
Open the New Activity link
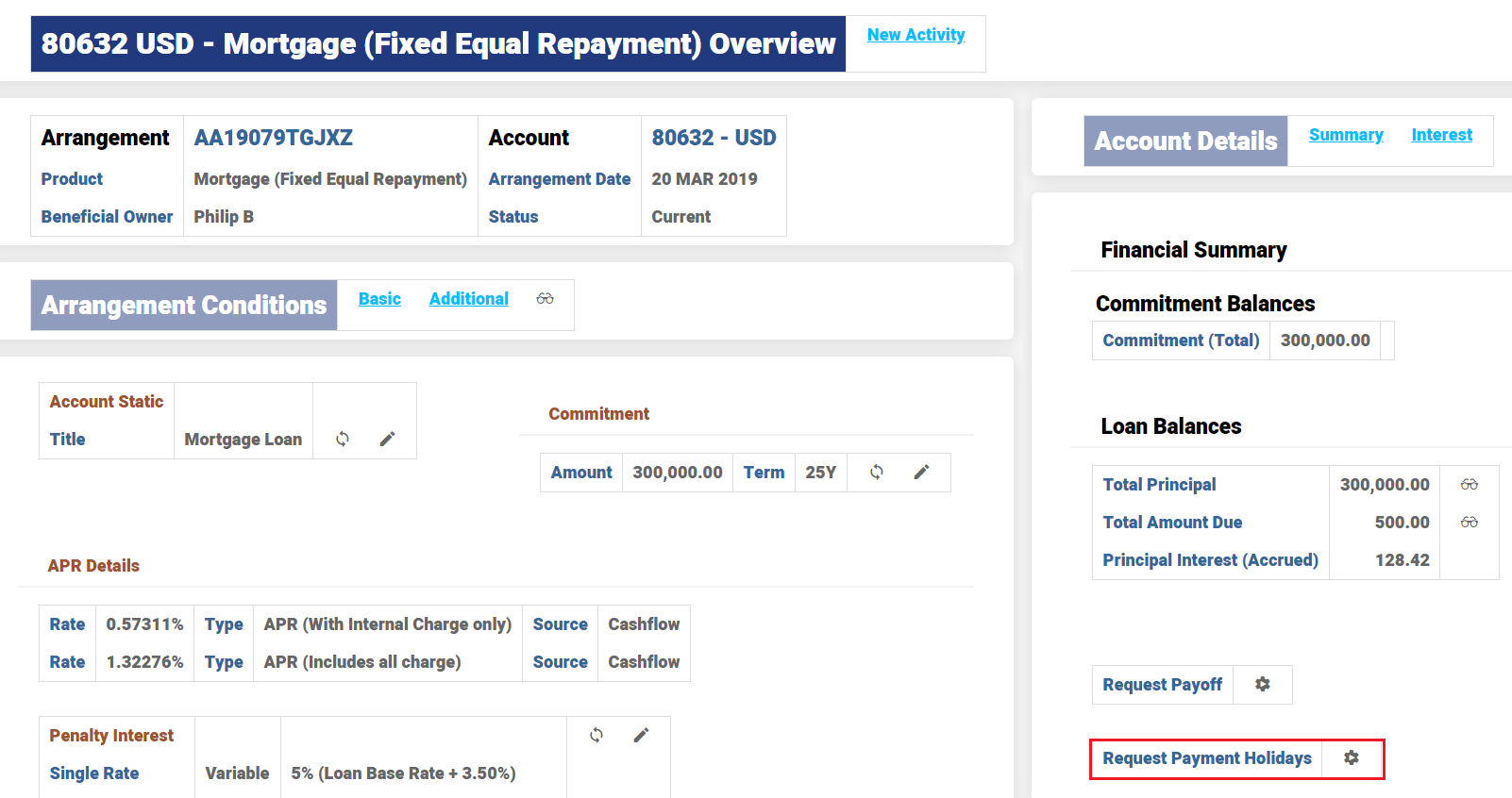pos(916,35)
